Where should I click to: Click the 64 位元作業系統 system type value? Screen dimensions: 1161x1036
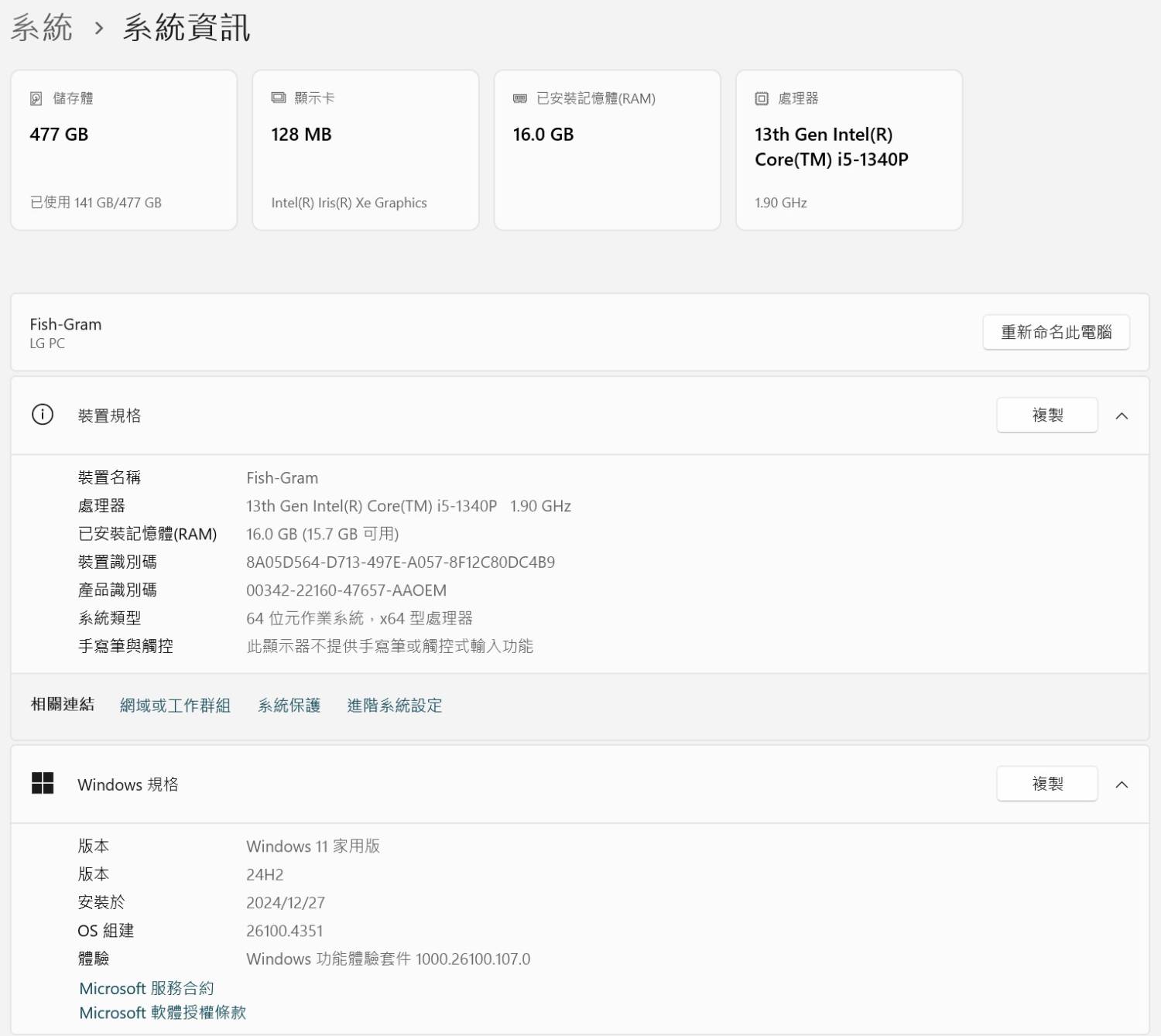point(359,618)
